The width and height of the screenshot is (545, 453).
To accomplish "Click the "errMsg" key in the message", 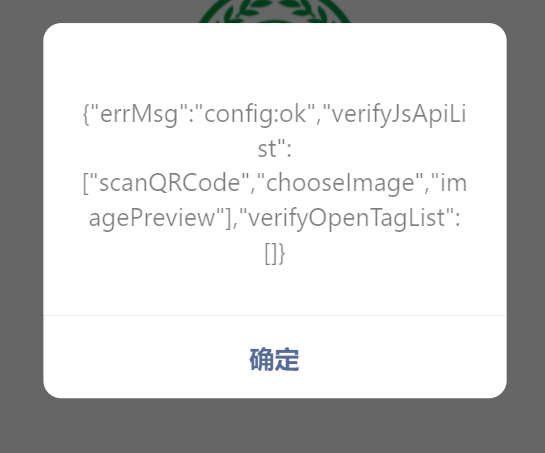I will [x=139, y=114].
